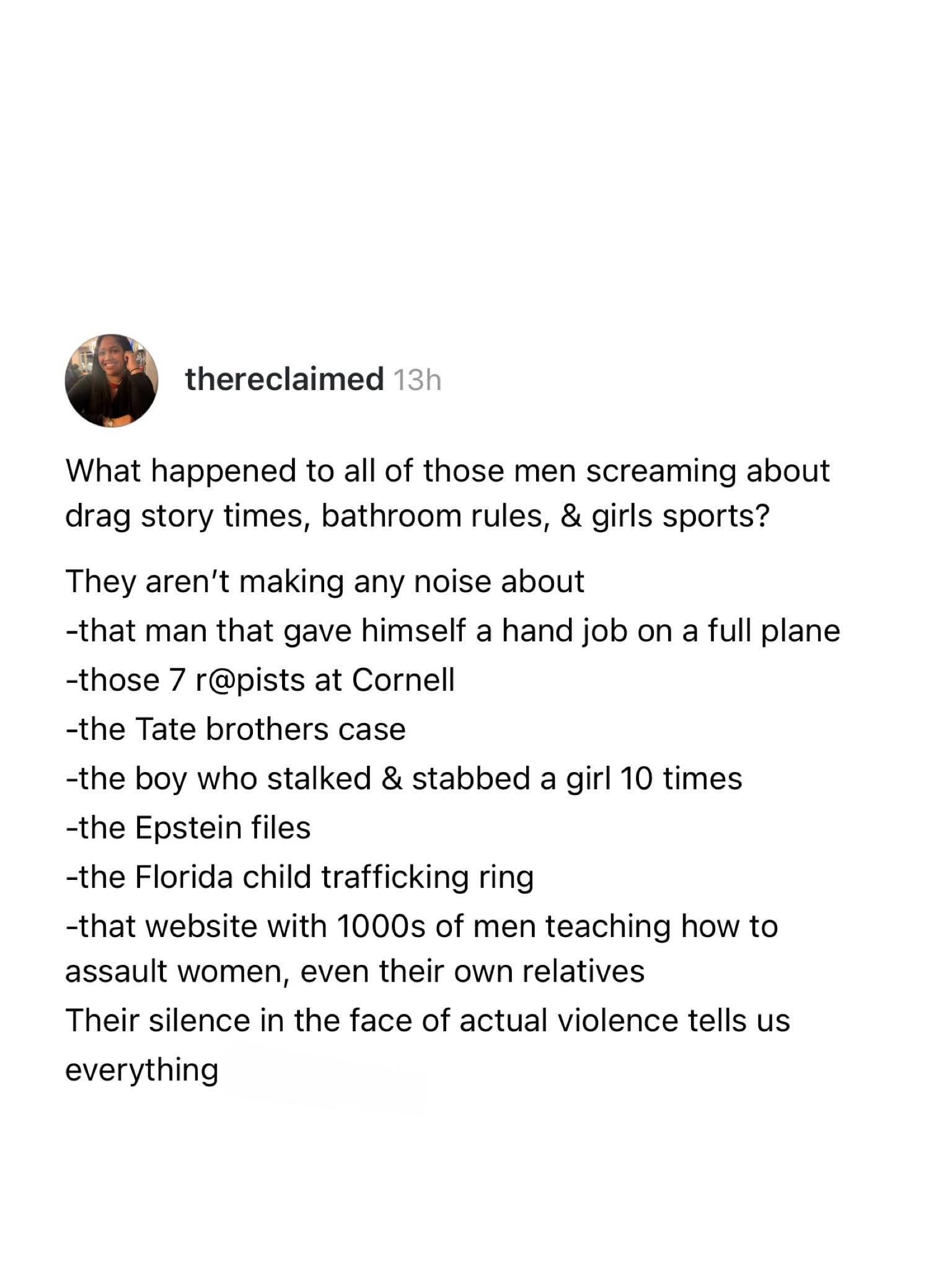This screenshot has width=952, height=1270.
Task: Click the final word 'everything'
Action: click(x=142, y=1070)
